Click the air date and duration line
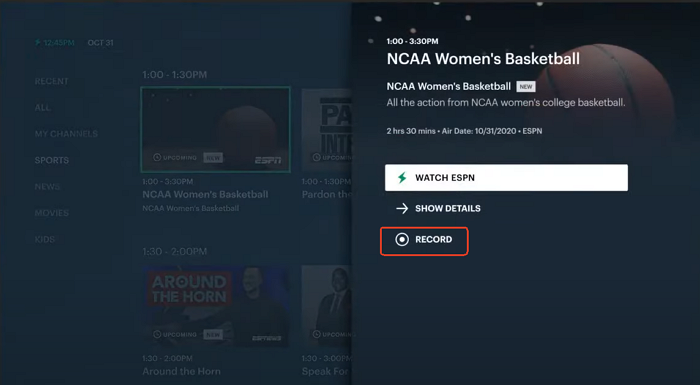The width and height of the screenshot is (700, 385). 464,131
